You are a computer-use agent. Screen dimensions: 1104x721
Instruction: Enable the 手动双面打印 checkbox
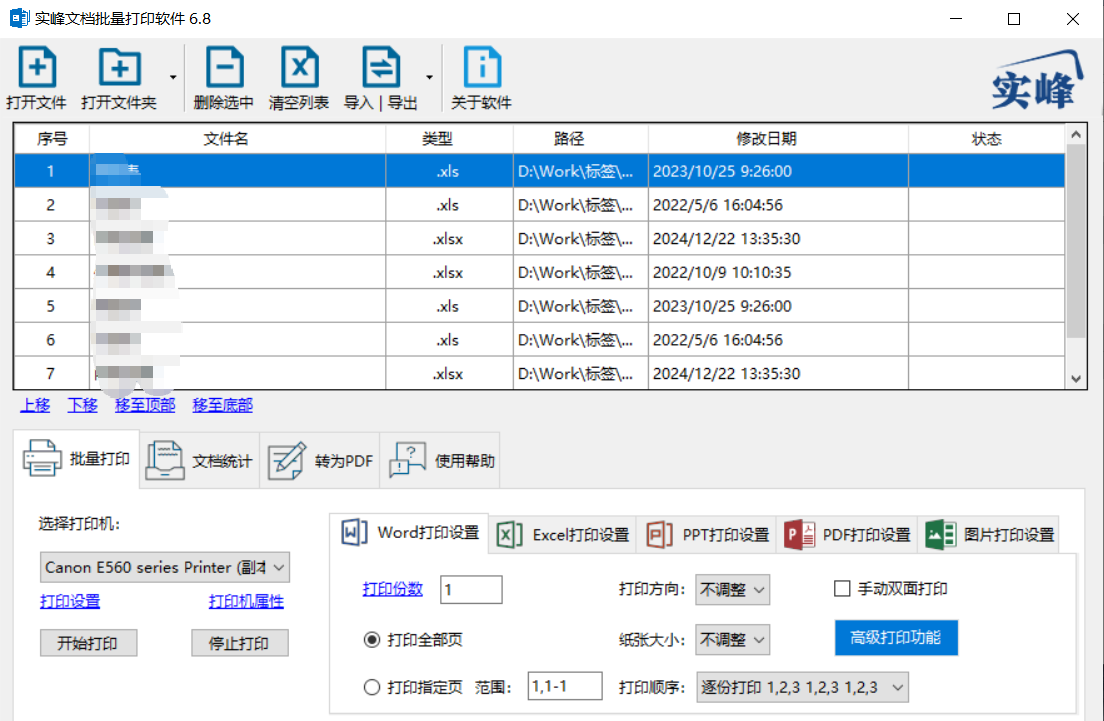(x=842, y=589)
